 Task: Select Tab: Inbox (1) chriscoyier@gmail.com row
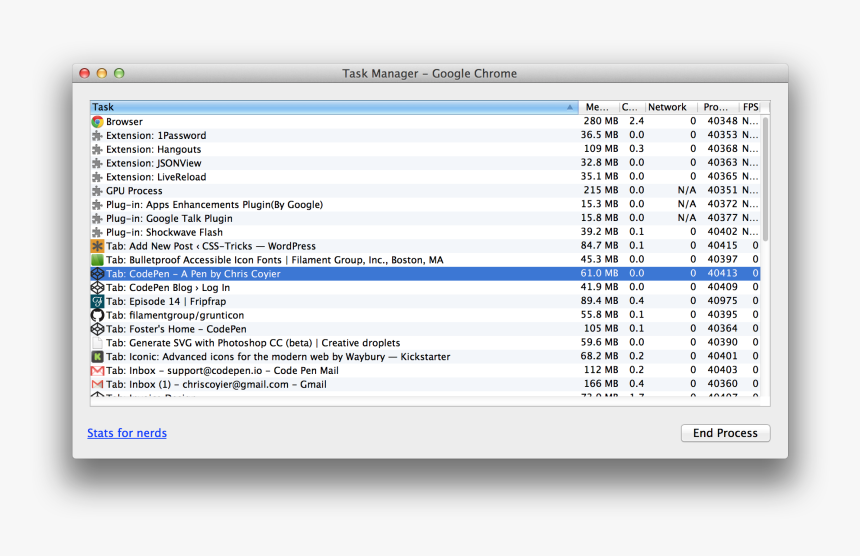pyautogui.click(x=425, y=384)
